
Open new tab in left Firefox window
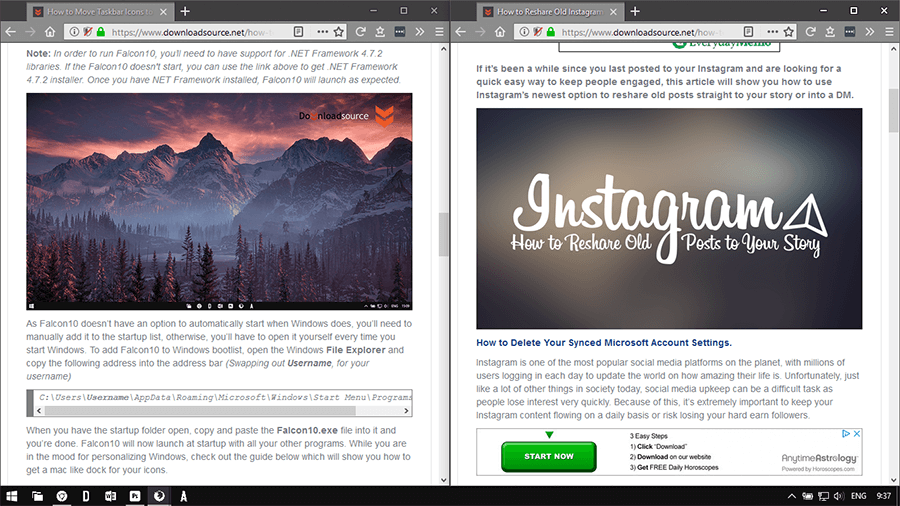(x=185, y=11)
